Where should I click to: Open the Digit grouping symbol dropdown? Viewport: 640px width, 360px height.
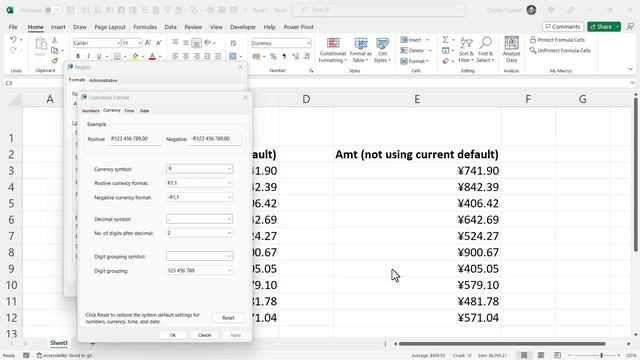[x=229, y=256]
